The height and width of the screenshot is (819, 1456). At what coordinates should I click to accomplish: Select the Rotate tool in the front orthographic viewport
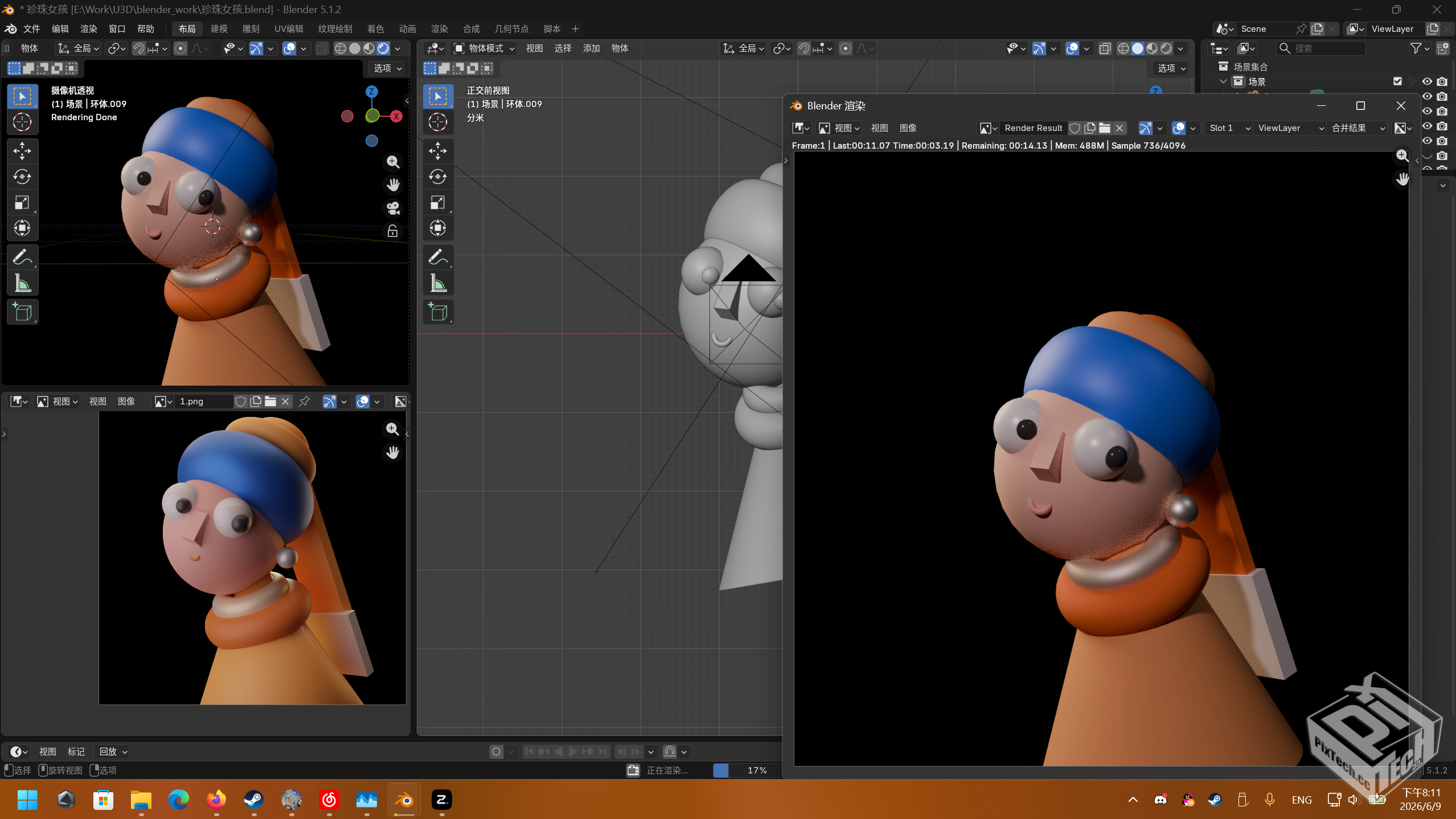click(438, 177)
